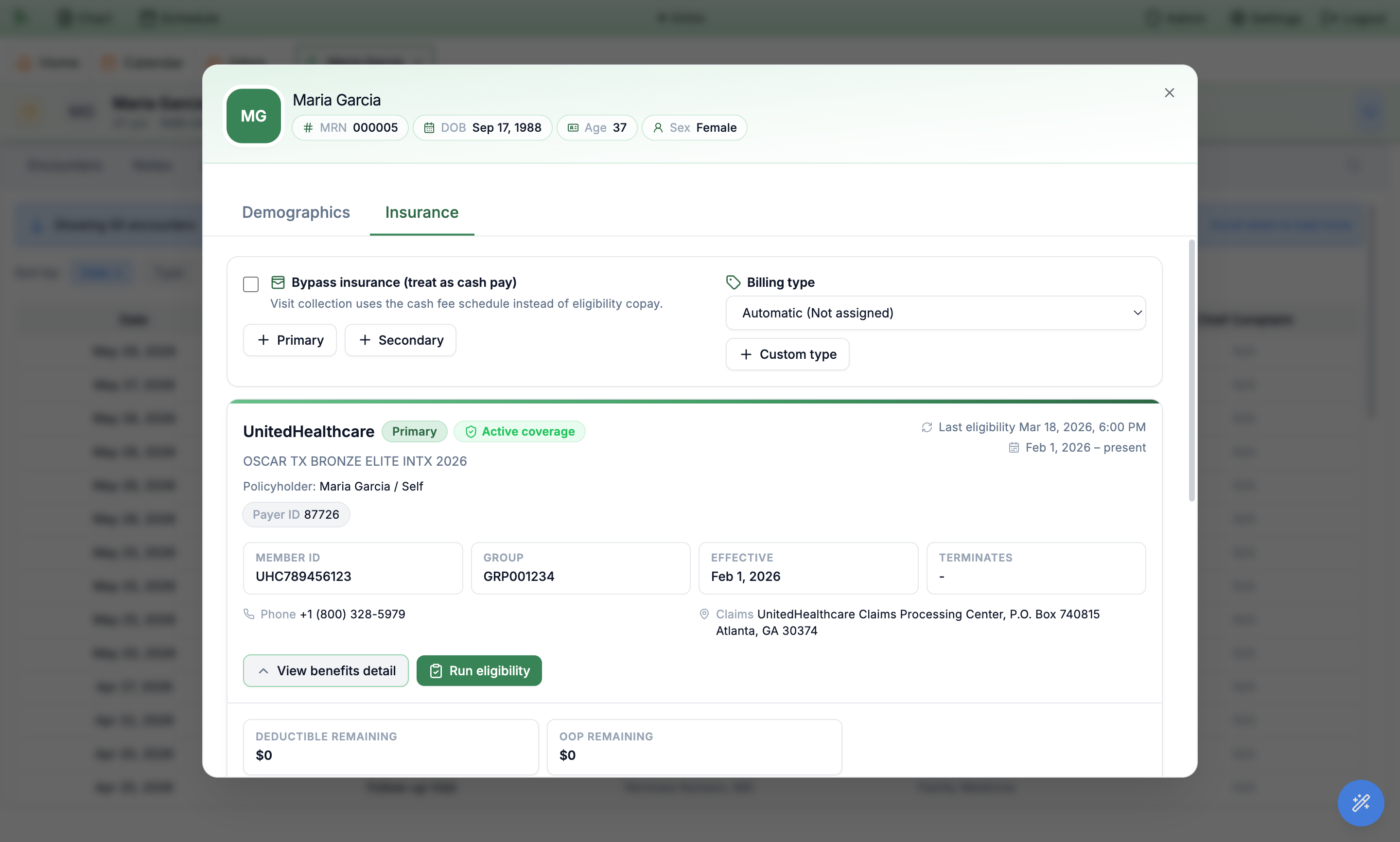Click the Terminates field
The image size is (1400, 842).
pos(1036,568)
